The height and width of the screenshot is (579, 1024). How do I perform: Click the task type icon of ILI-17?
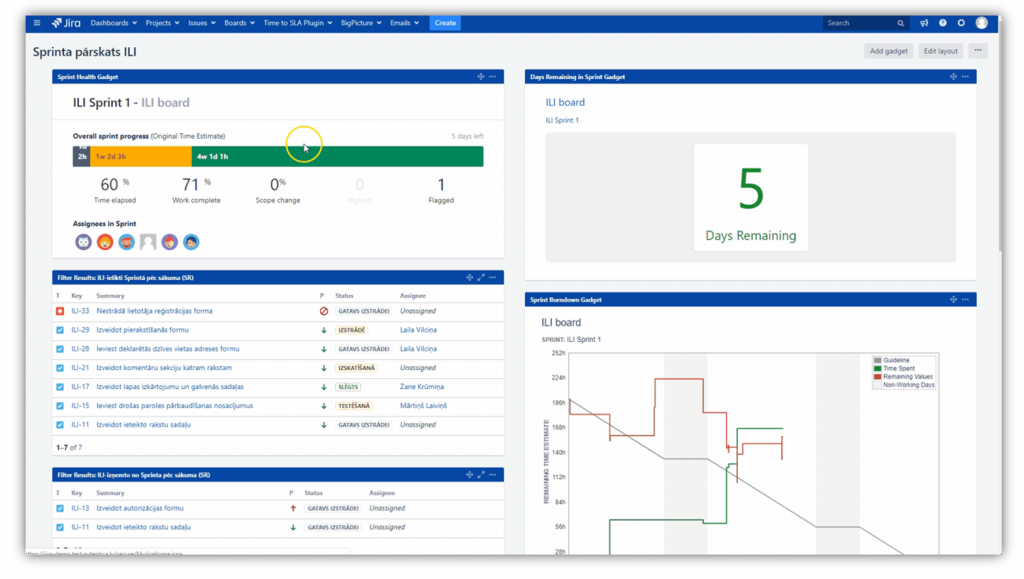60,387
